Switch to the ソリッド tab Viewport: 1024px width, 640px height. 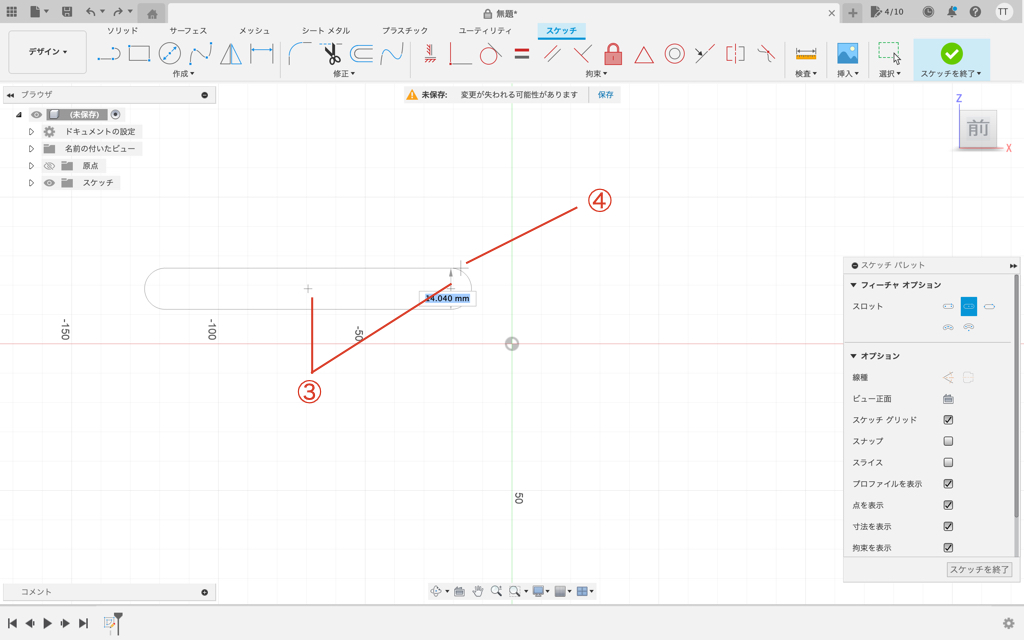pos(122,31)
